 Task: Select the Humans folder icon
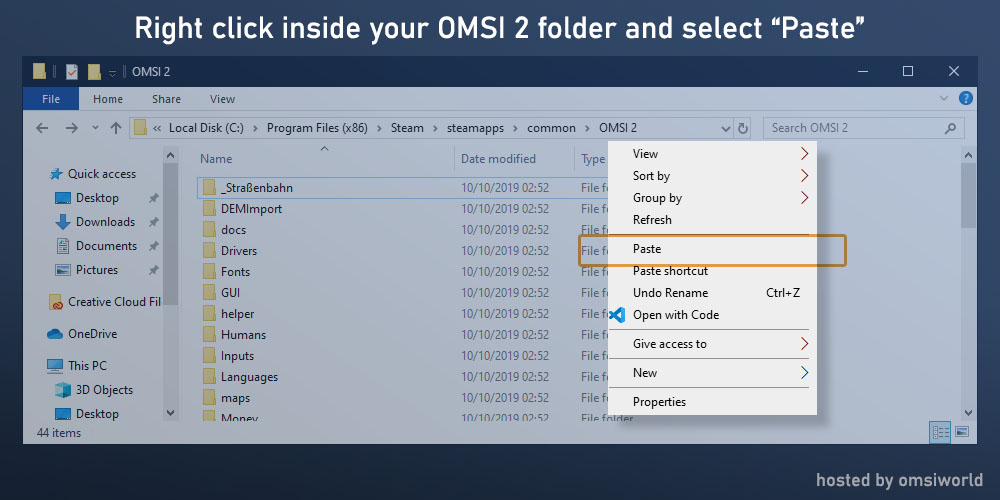point(209,335)
